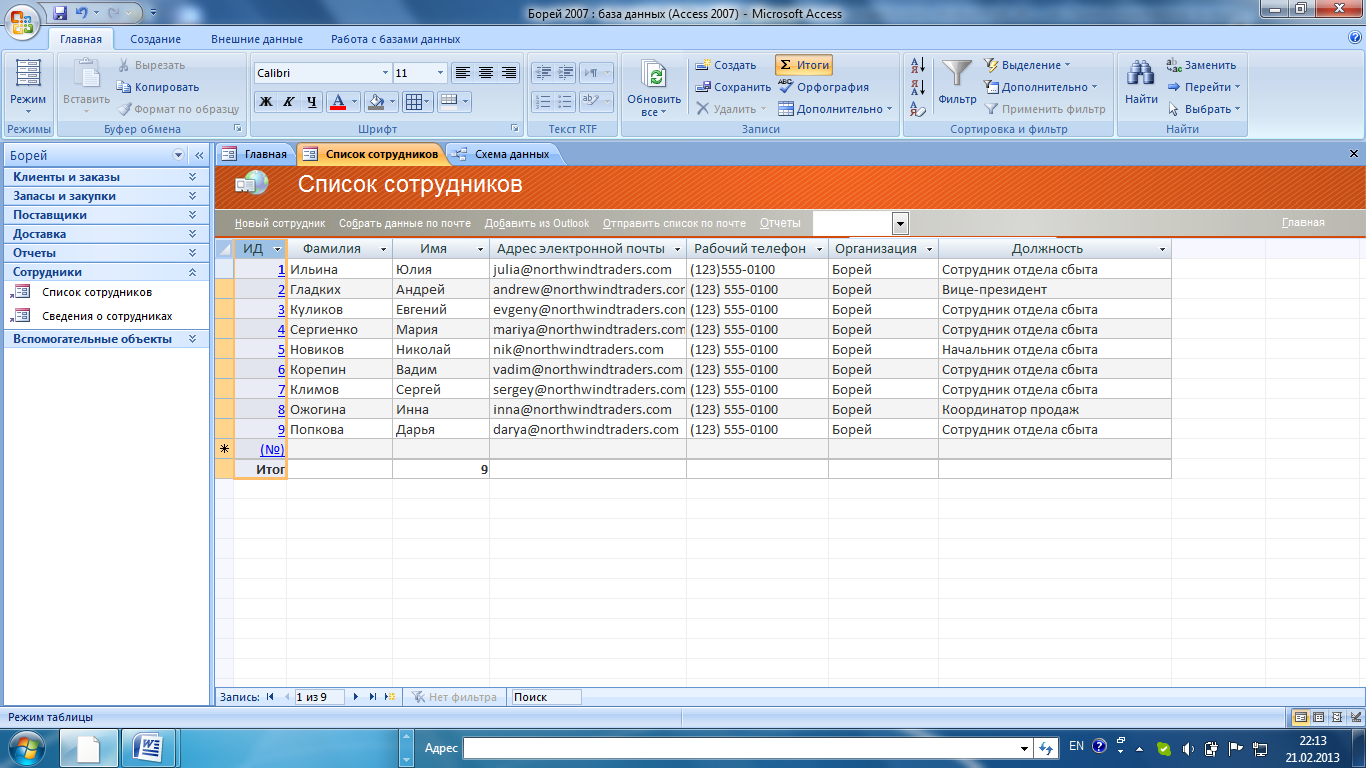Open the Calibri font name dropdown
The width and height of the screenshot is (1366, 768).
point(385,73)
